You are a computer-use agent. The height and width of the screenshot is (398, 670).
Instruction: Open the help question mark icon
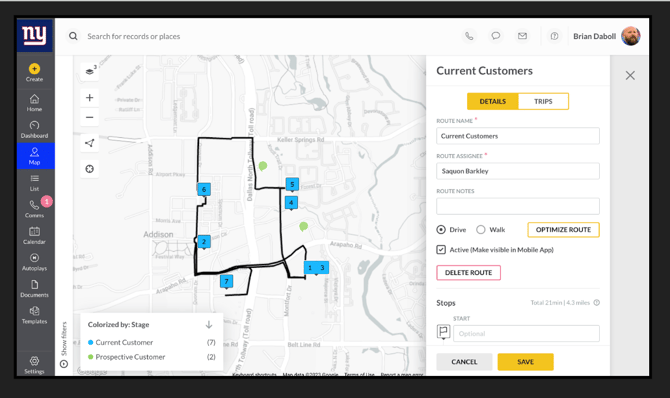[x=554, y=36]
